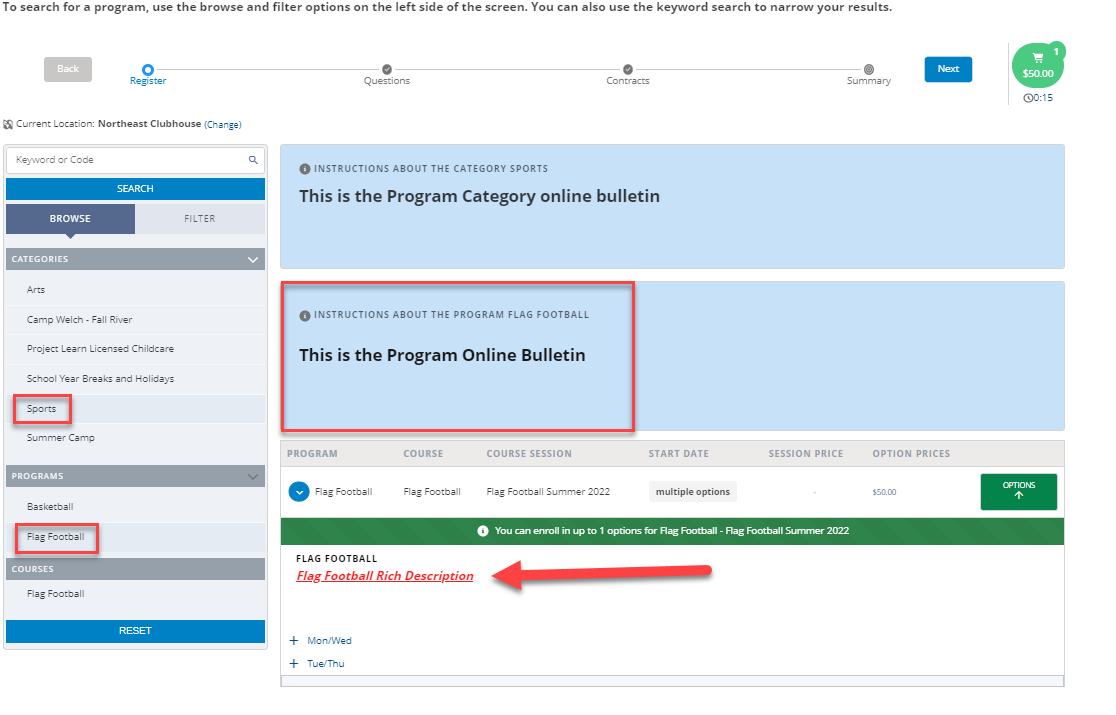Click the Keyword or Code input field

coord(130,159)
